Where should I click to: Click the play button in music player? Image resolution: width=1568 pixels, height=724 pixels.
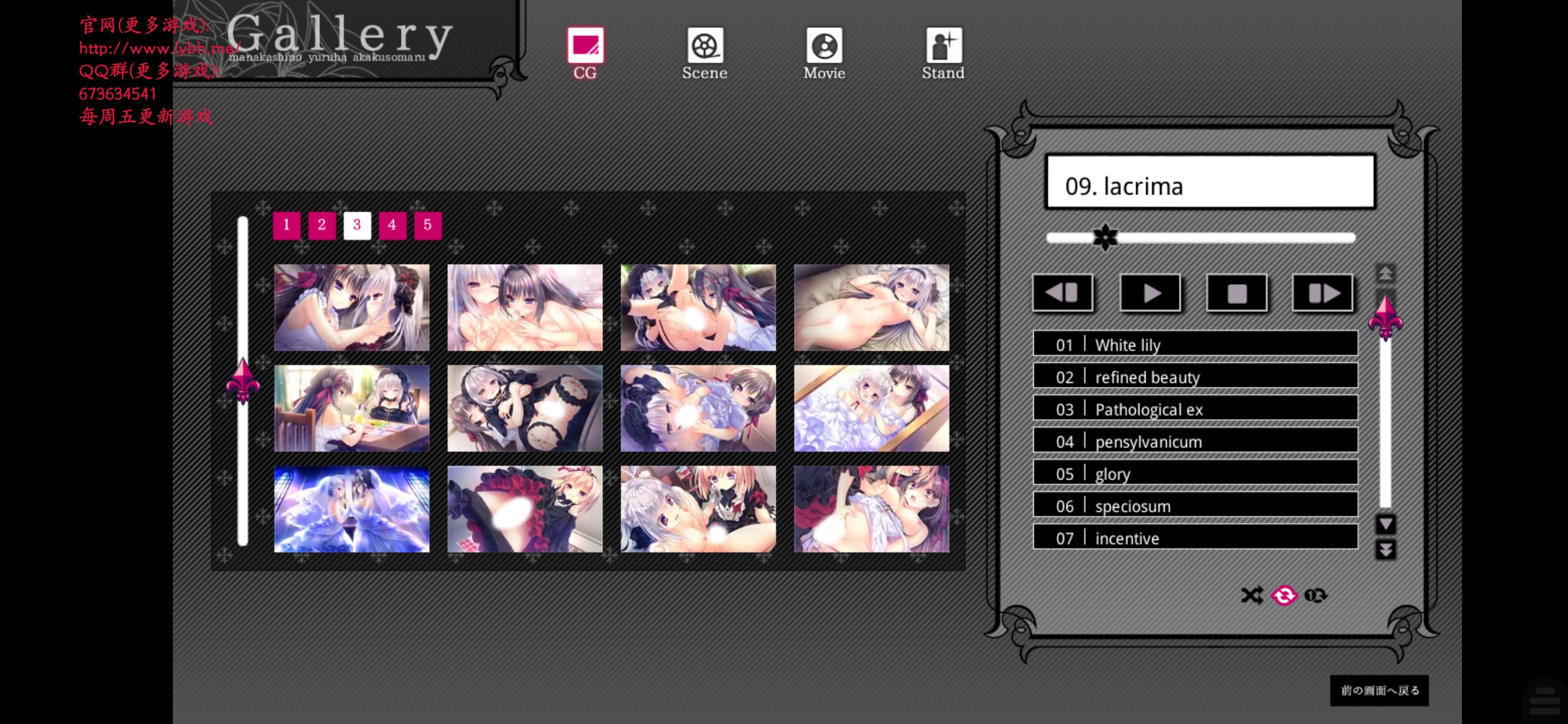[1150, 292]
